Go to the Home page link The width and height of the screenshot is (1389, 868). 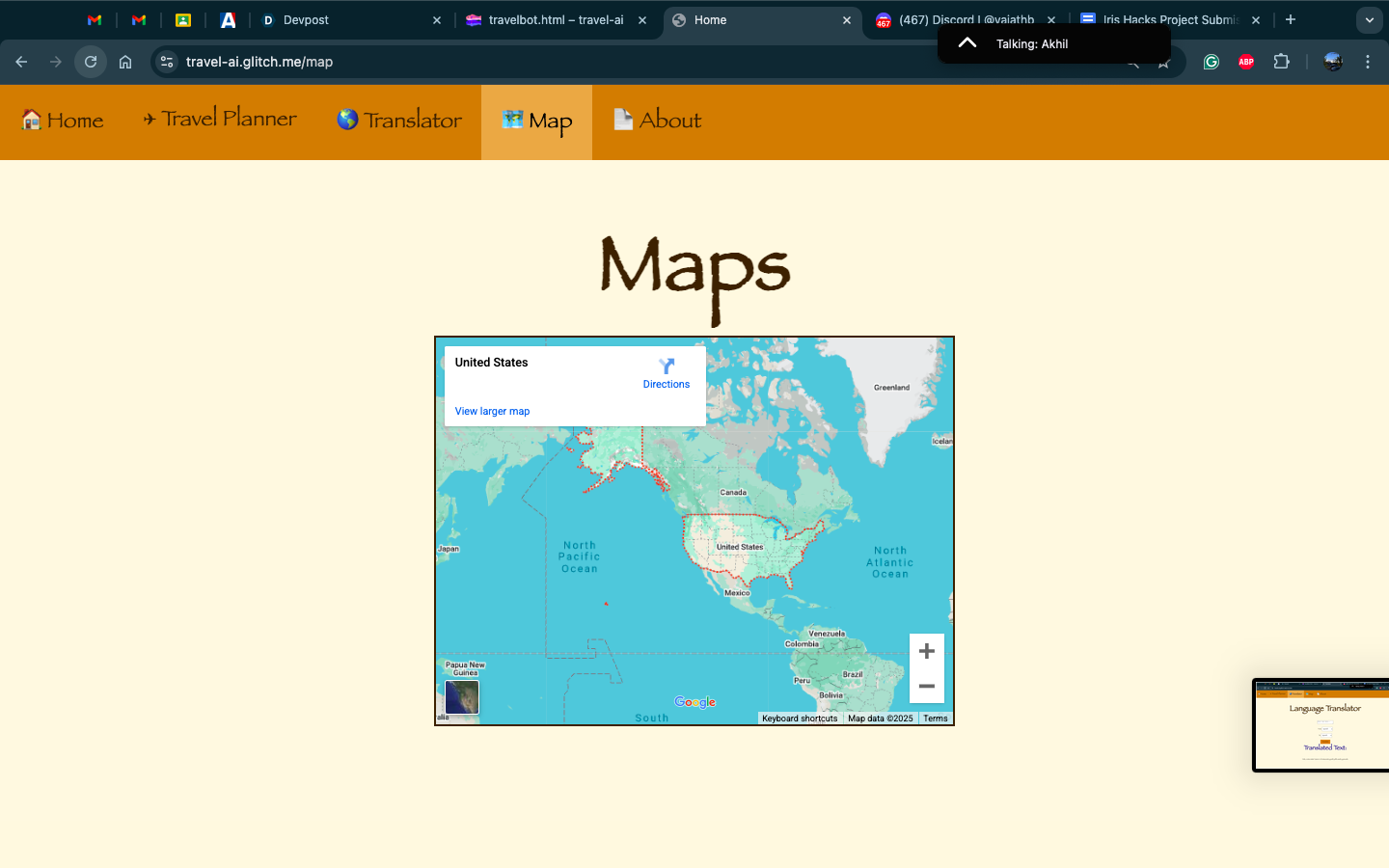(63, 120)
